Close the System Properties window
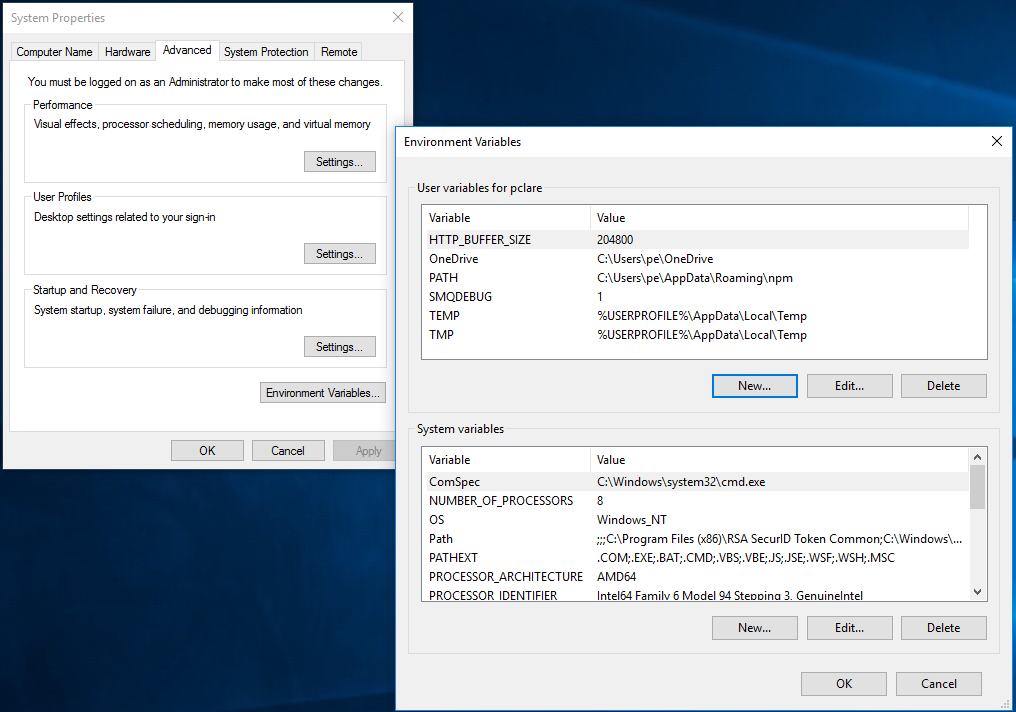 tap(398, 17)
